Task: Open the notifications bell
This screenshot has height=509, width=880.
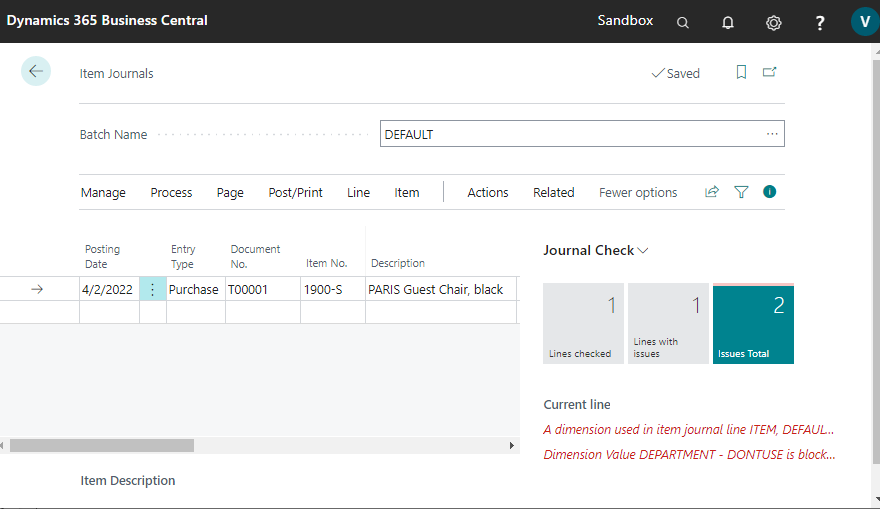Action: (x=728, y=22)
